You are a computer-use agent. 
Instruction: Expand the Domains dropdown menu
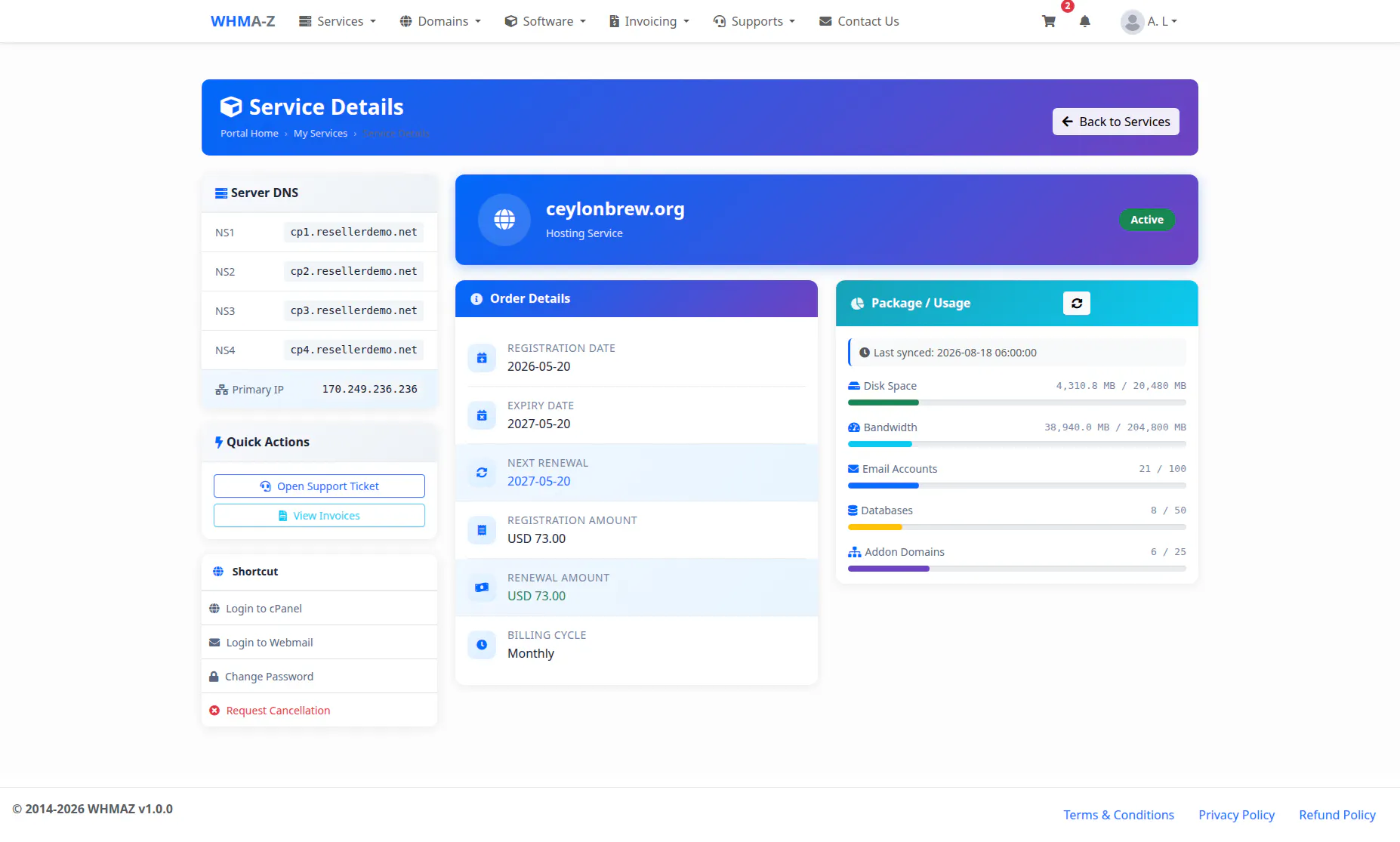point(440,21)
